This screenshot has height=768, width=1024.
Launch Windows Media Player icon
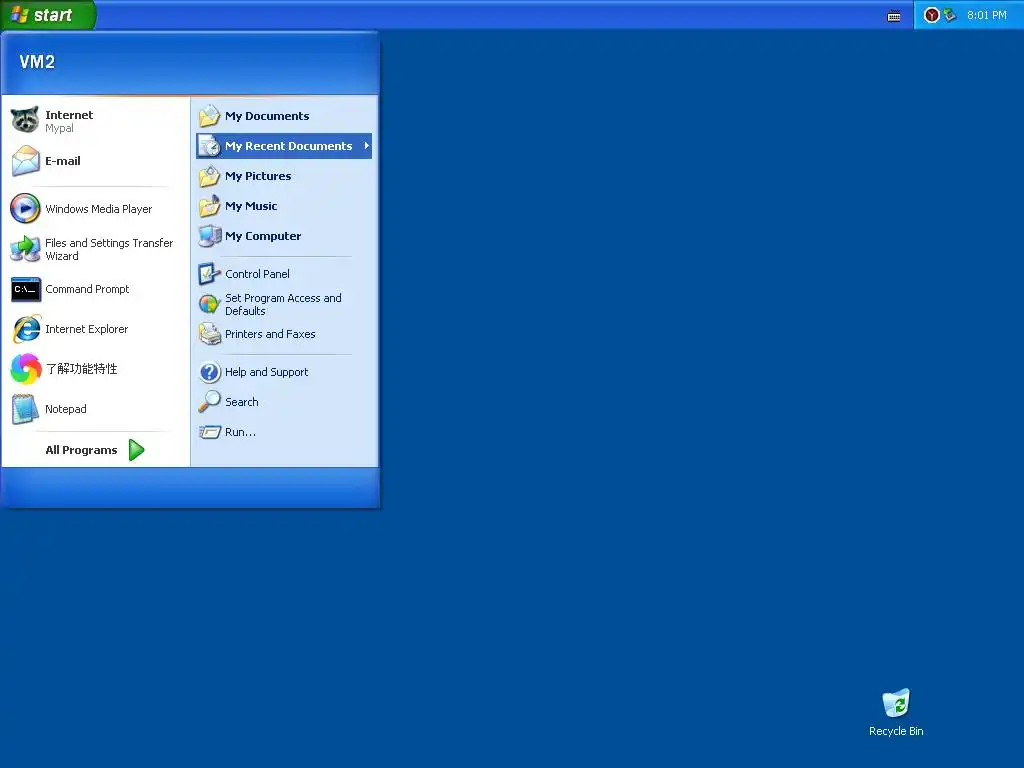click(25, 209)
